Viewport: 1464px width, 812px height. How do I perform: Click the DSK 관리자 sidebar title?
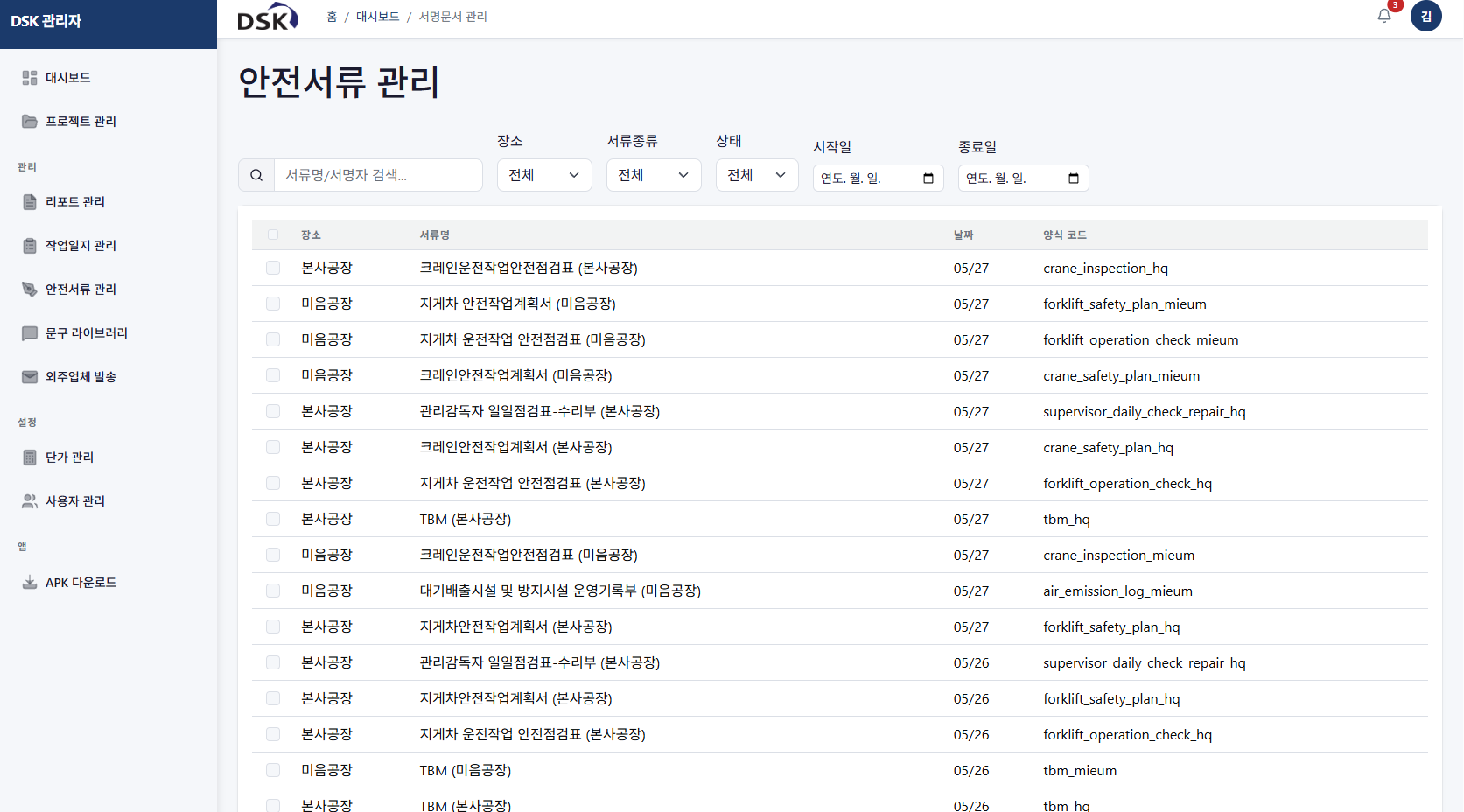[46, 21]
